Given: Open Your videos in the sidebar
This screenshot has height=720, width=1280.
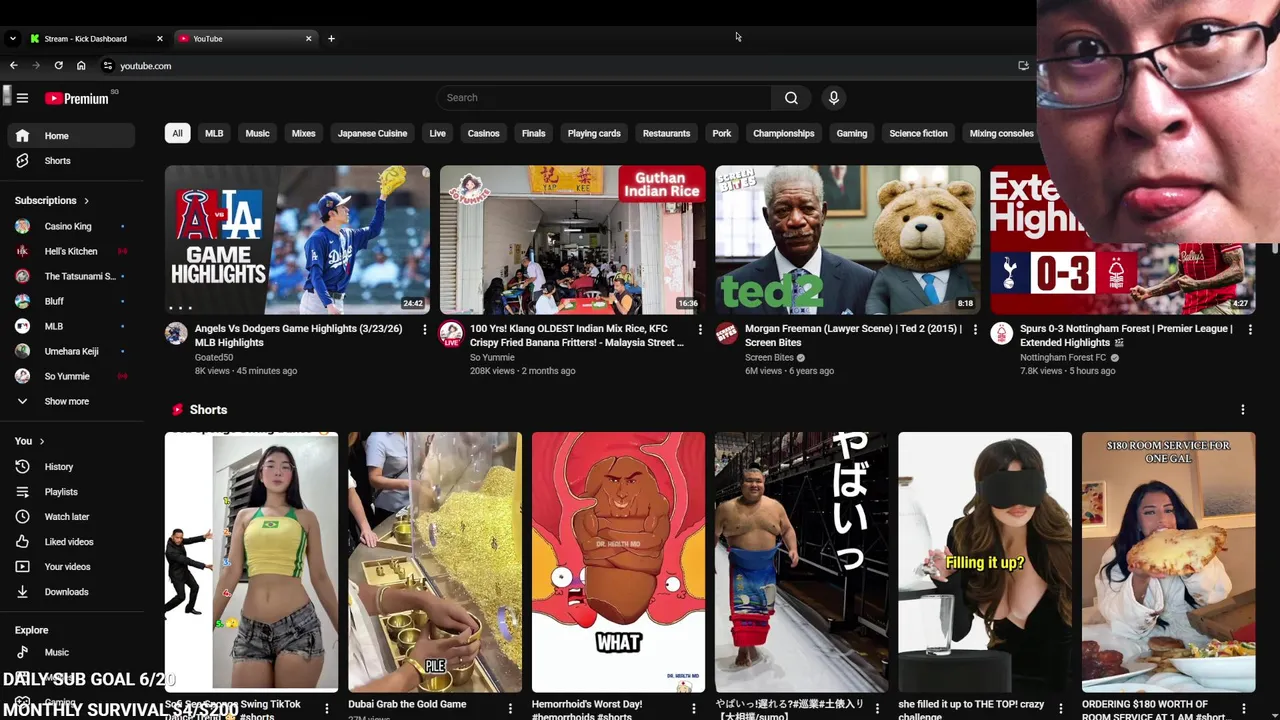Looking at the screenshot, I should point(70,567).
